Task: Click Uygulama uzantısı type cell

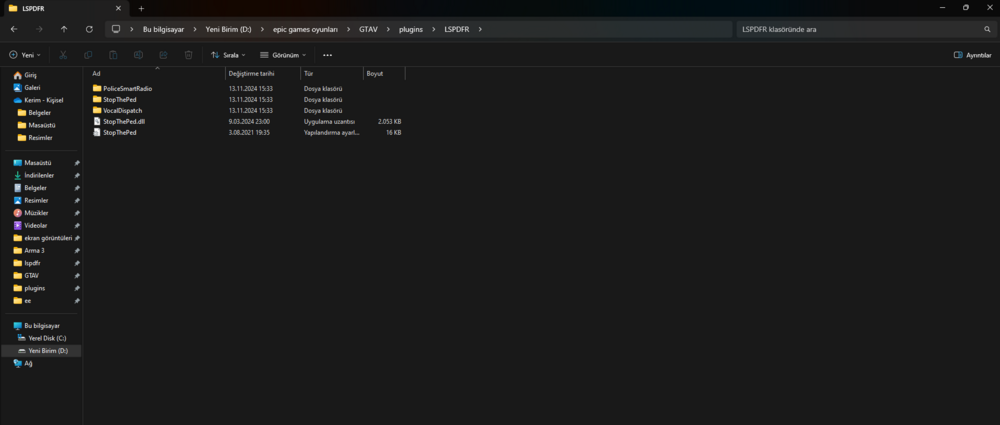Action: pyautogui.click(x=329, y=121)
